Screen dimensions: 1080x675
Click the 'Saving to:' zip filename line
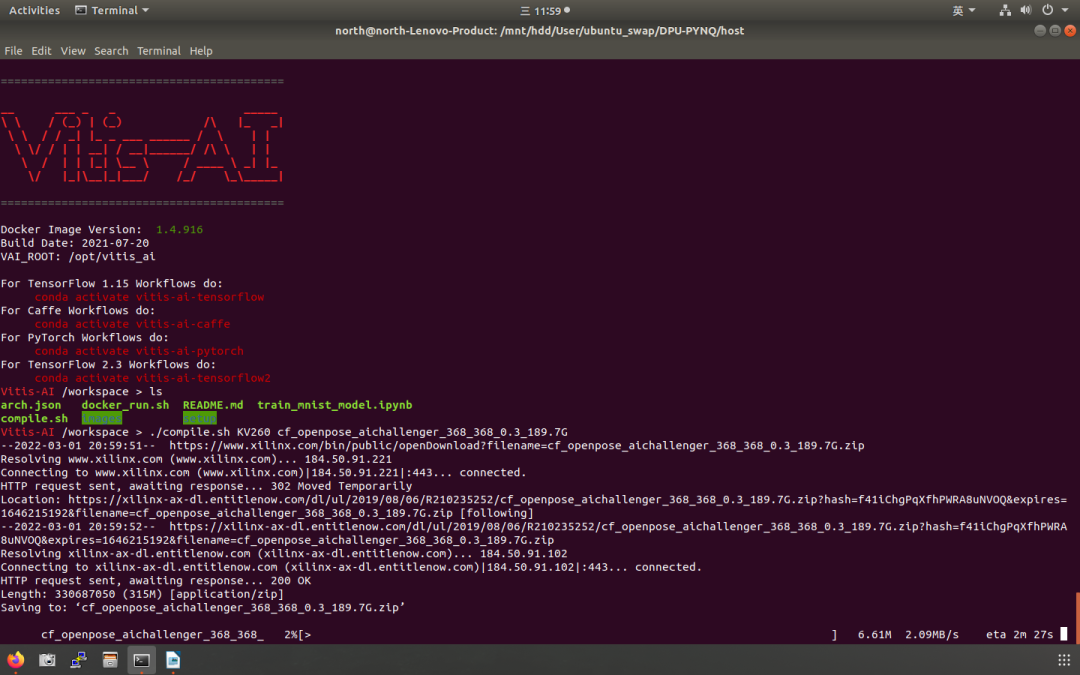coord(202,608)
